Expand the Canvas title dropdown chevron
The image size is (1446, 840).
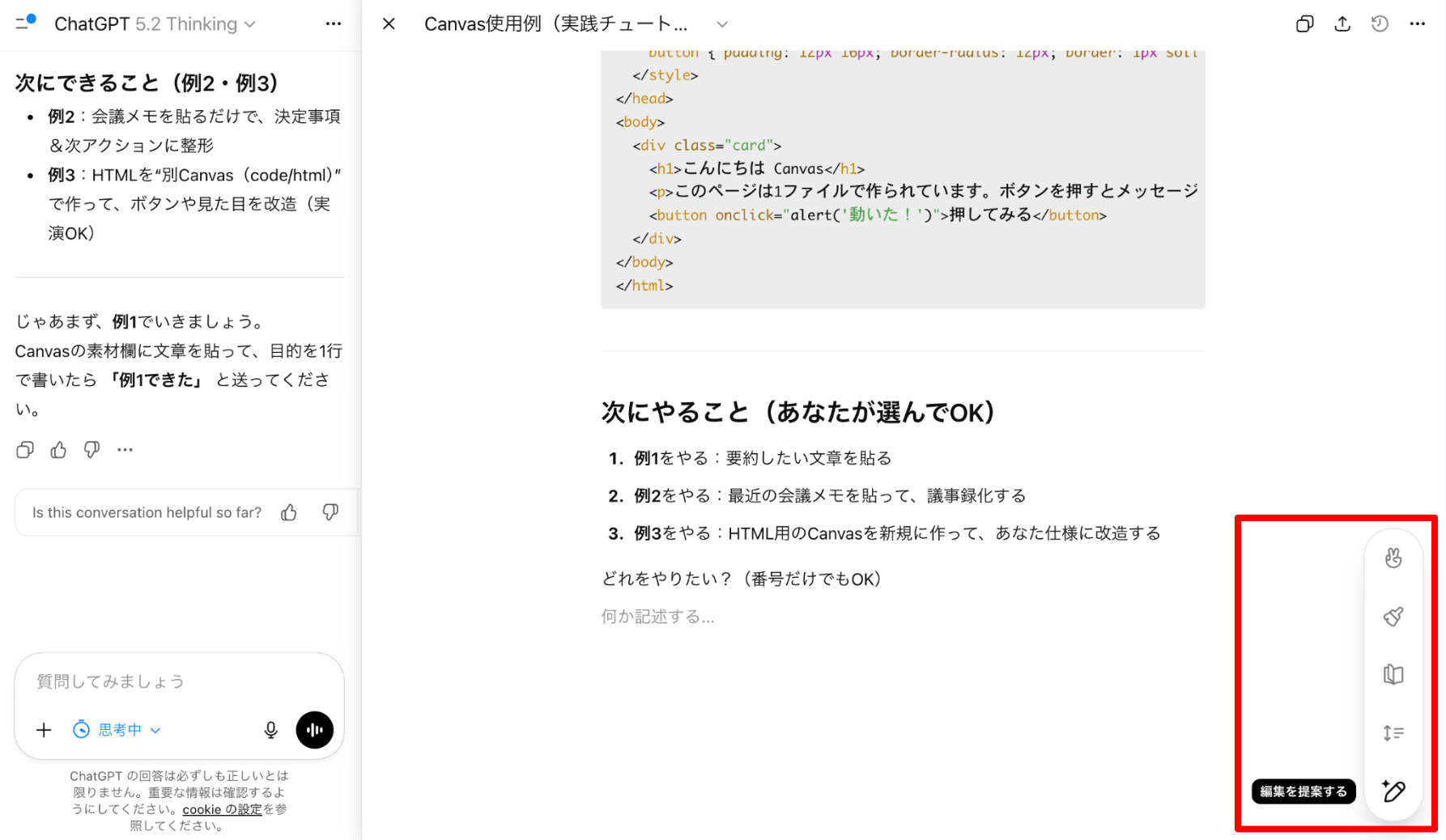pos(722,24)
